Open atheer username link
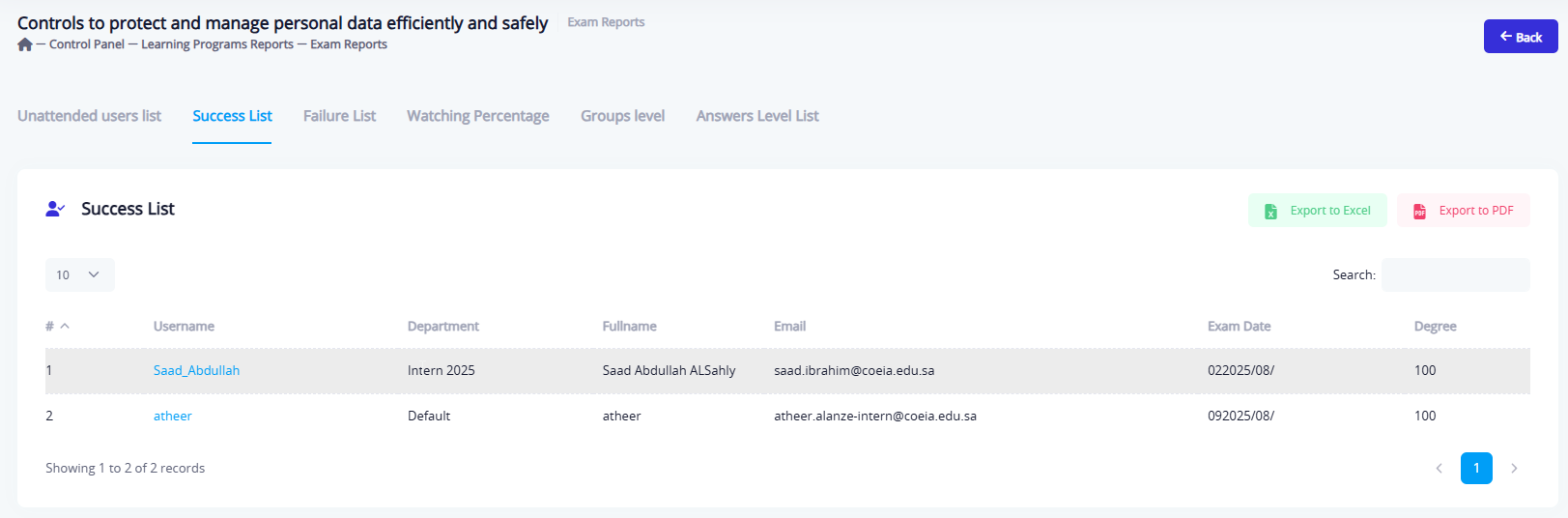This screenshot has height=518, width=1568. [x=173, y=416]
